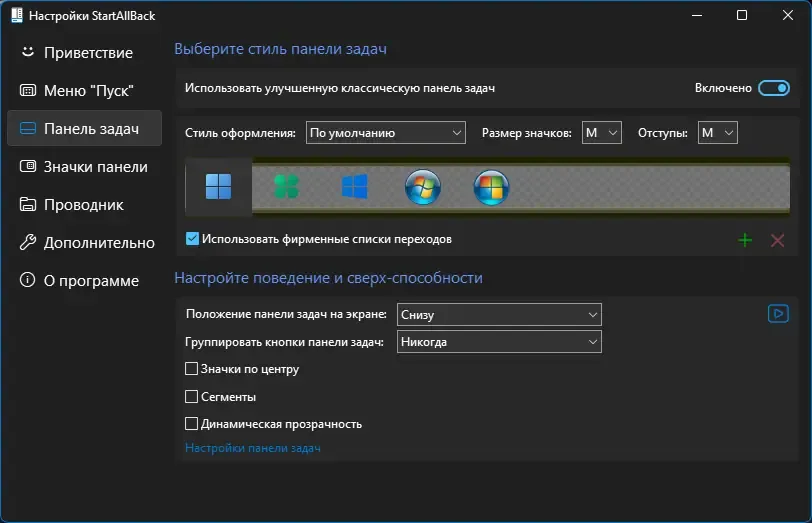Choose the green clover start button icon
812x523 pixels.
click(x=286, y=187)
